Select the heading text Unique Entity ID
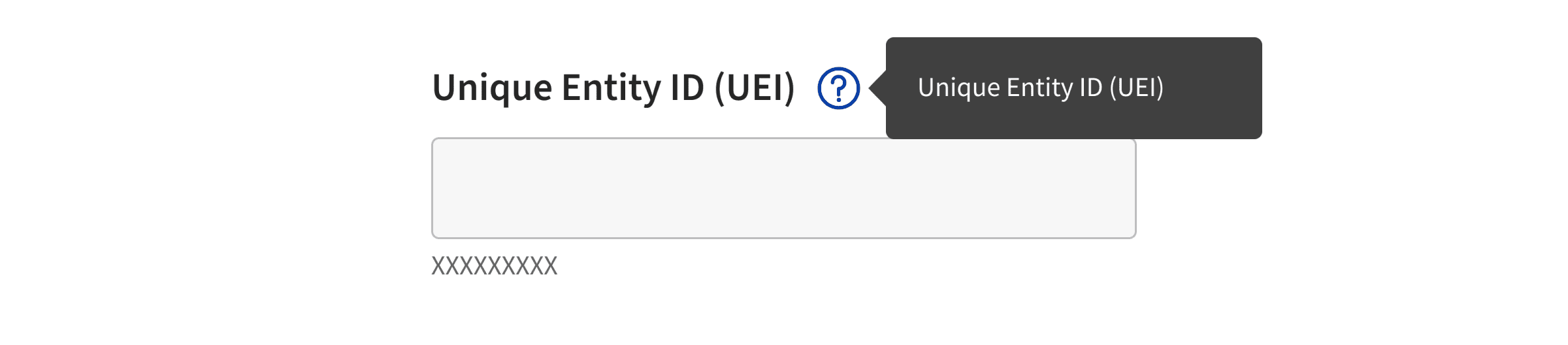This screenshot has height=345, width=1568. [568, 88]
